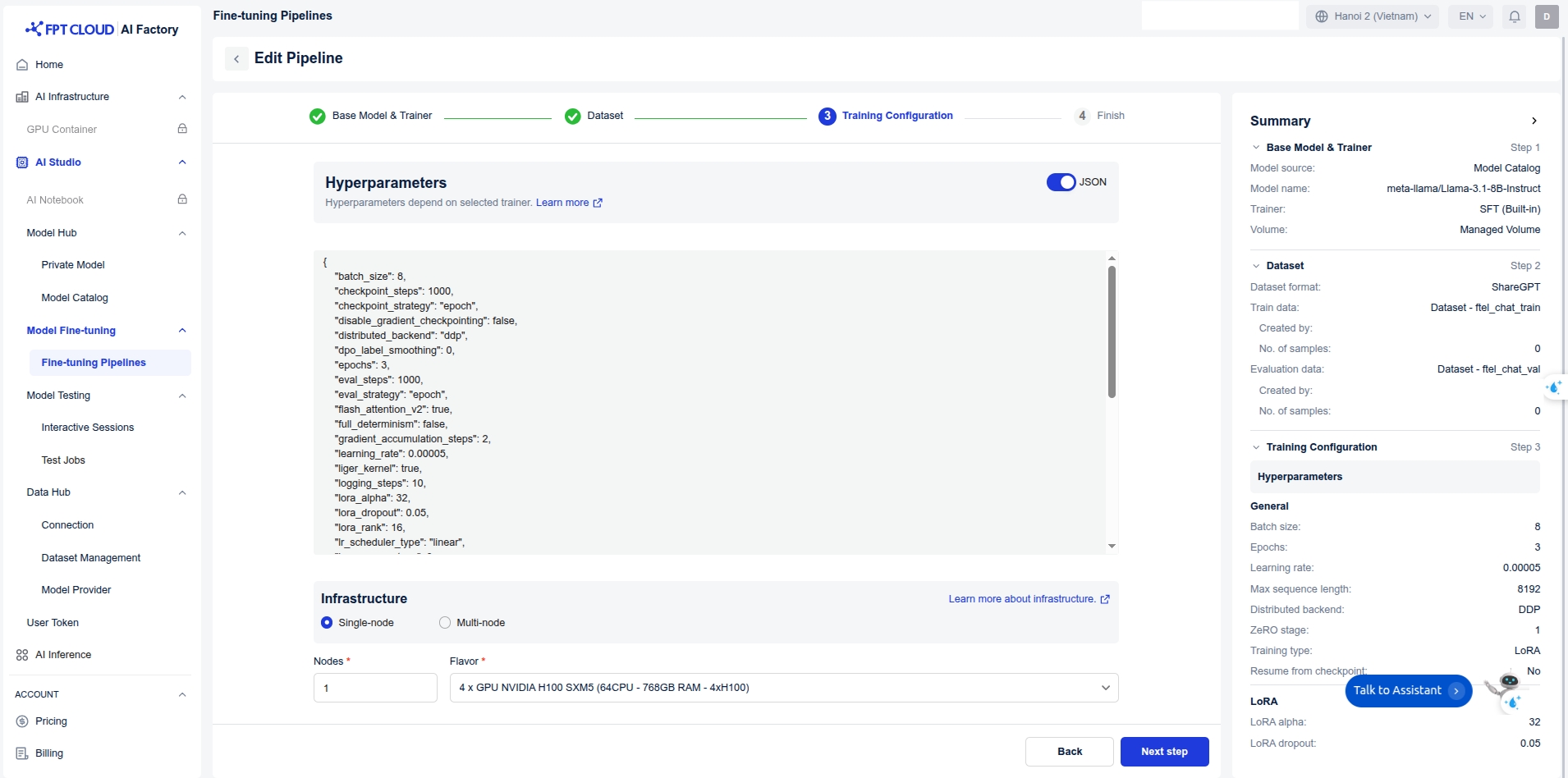The image size is (1568, 778).
Task: Open Dataset Management in sidebar
Action: [91, 558]
